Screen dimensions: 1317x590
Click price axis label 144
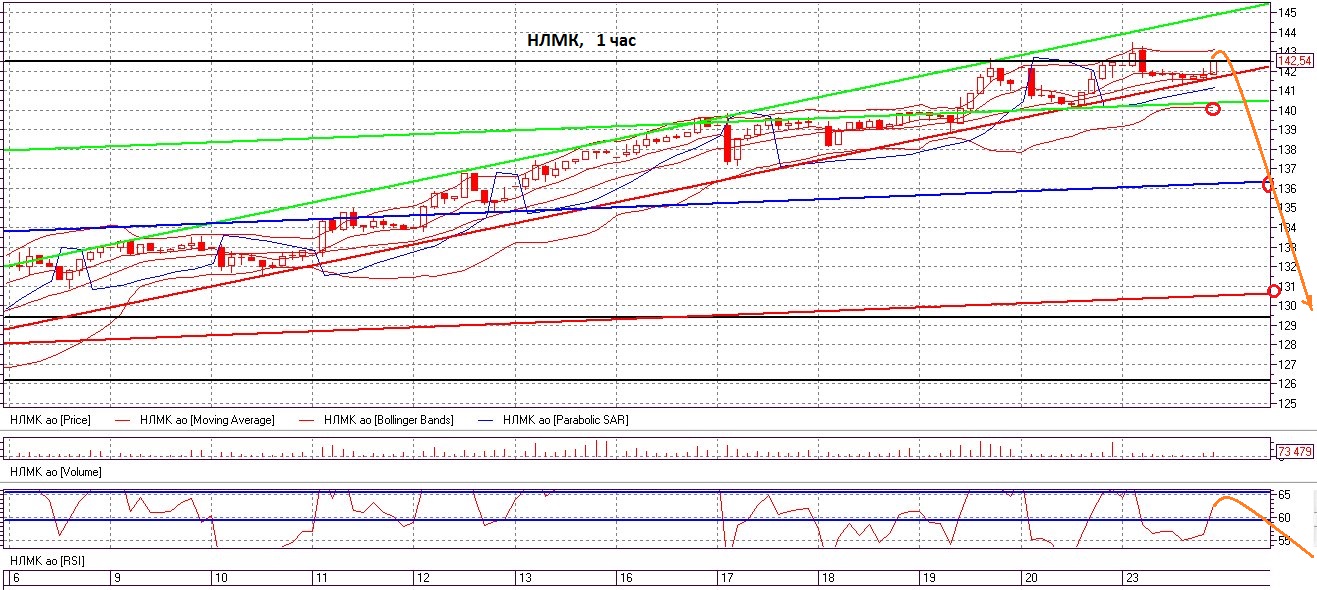pyautogui.click(x=1287, y=32)
